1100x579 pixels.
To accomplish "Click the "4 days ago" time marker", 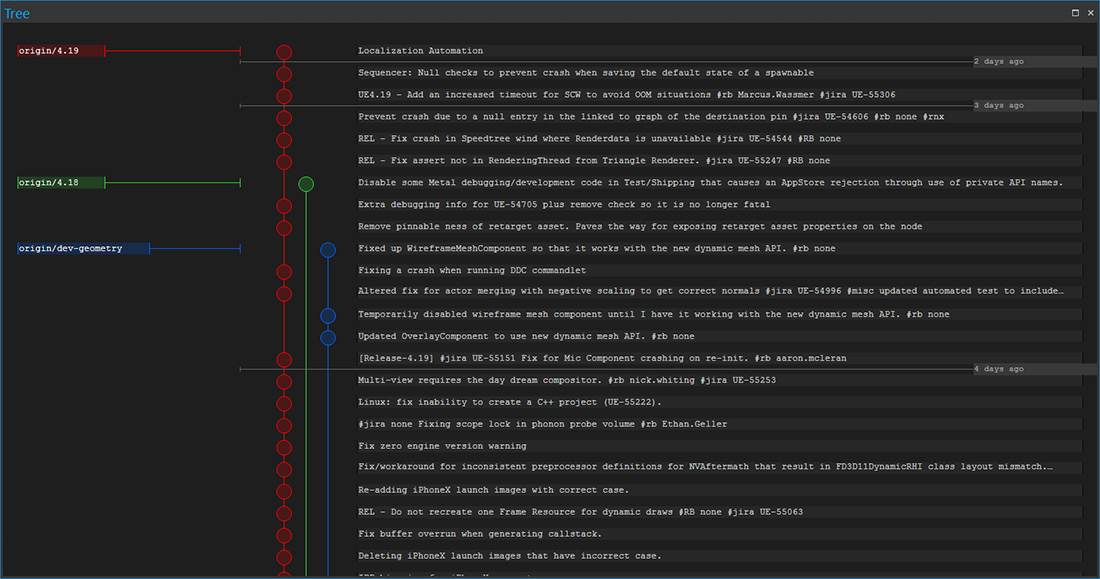I will pos(999,370).
